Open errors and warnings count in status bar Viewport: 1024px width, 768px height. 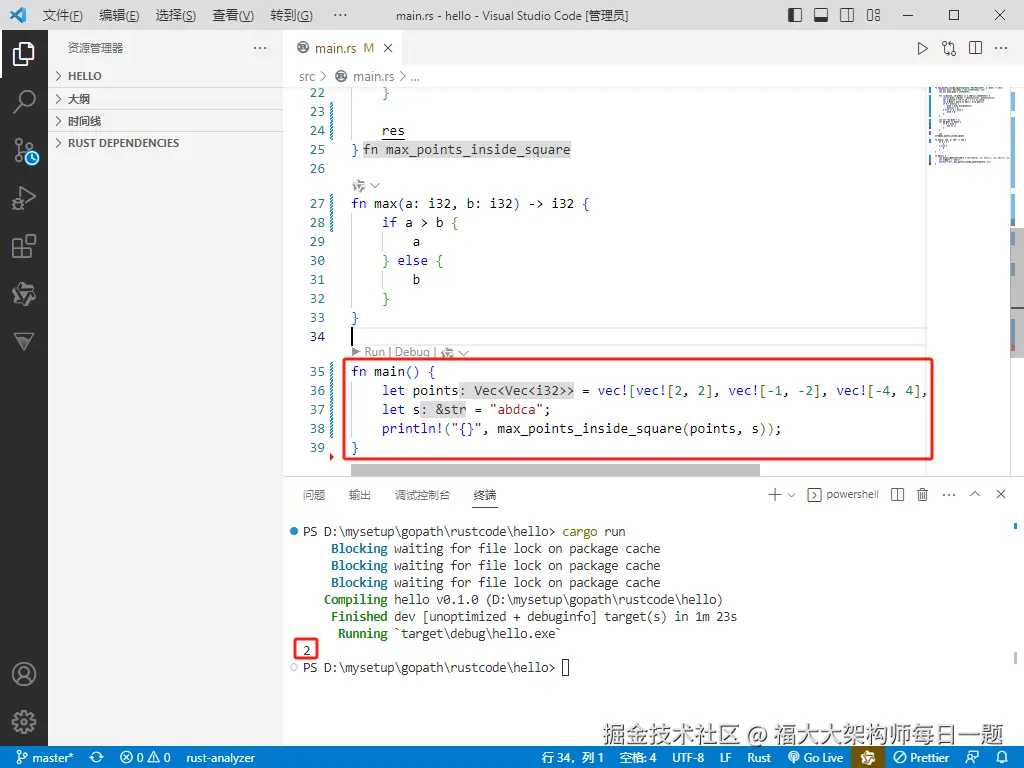coord(146,758)
